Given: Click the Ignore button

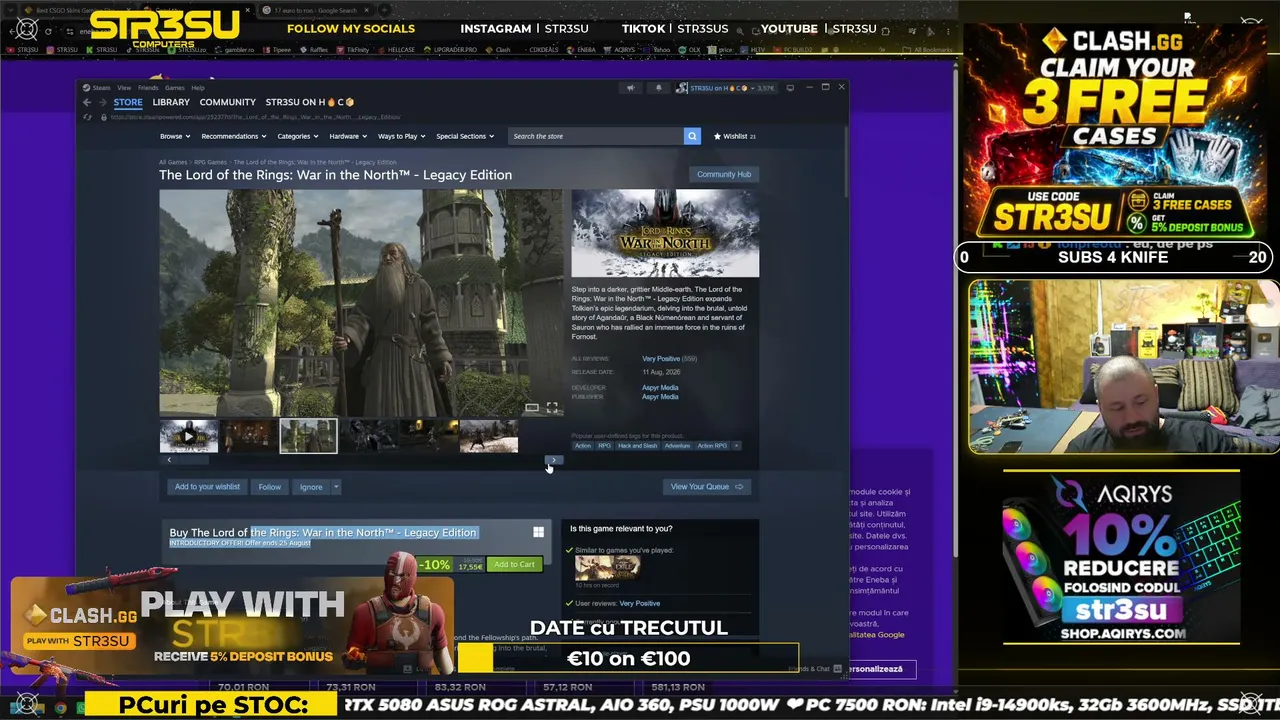Looking at the screenshot, I should click(x=311, y=487).
